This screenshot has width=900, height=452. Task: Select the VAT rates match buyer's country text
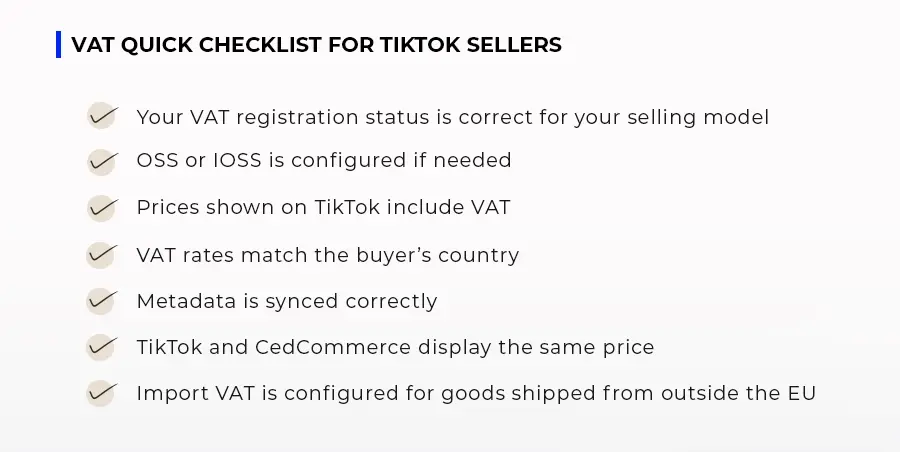point(327,255)
